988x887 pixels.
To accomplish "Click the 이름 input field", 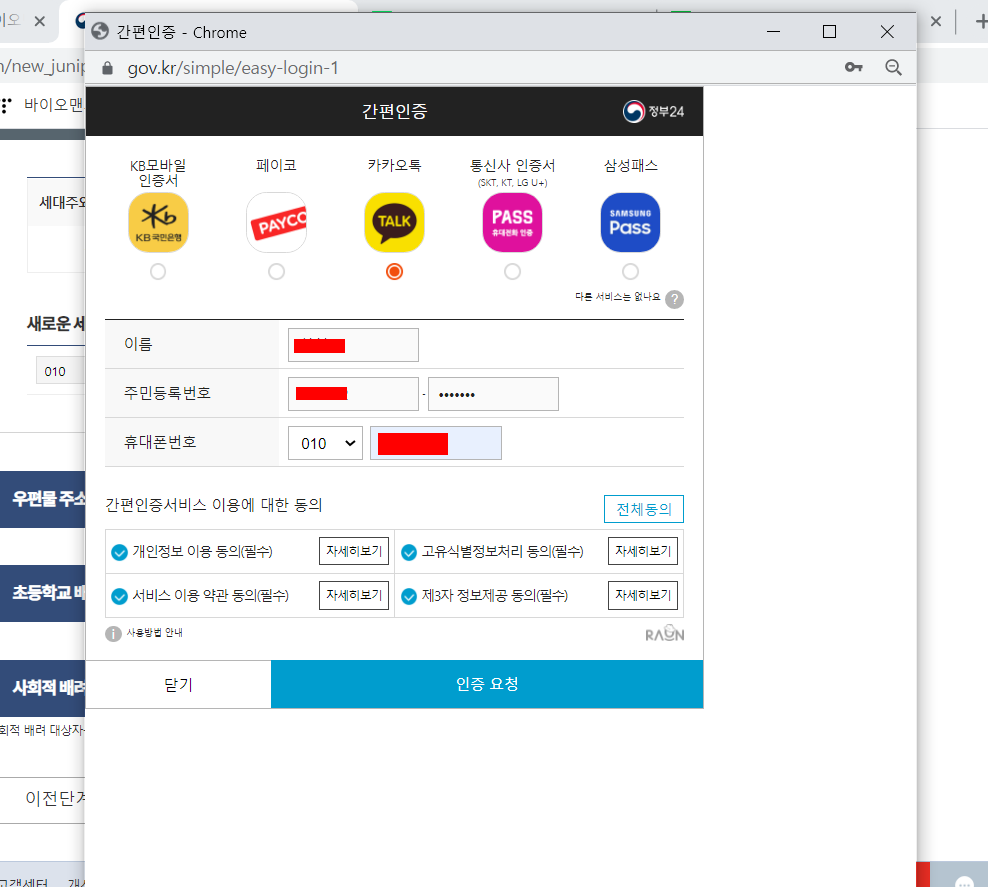I will coord(353,345).
